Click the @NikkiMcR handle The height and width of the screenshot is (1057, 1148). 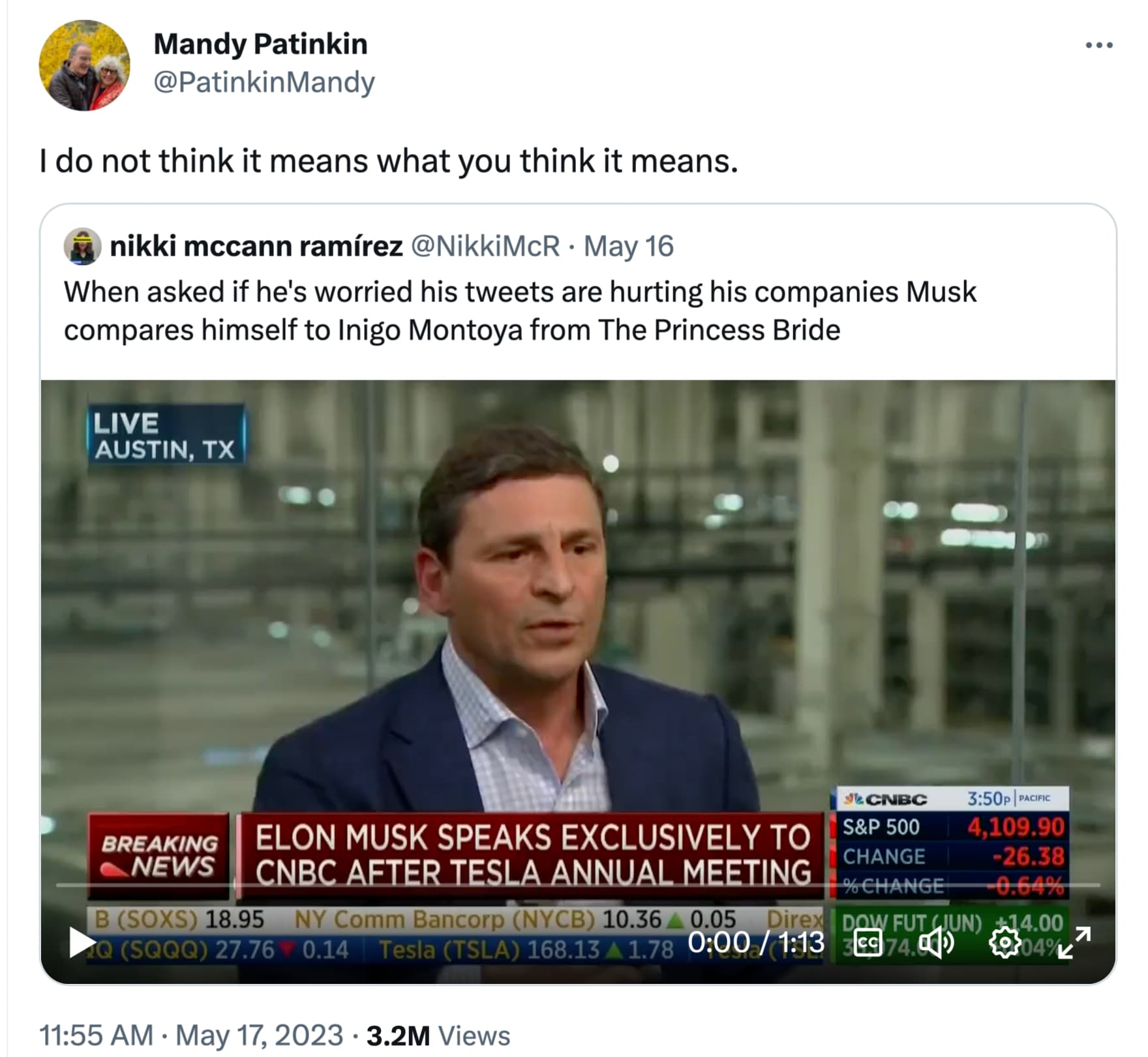(x=485, y=247)
